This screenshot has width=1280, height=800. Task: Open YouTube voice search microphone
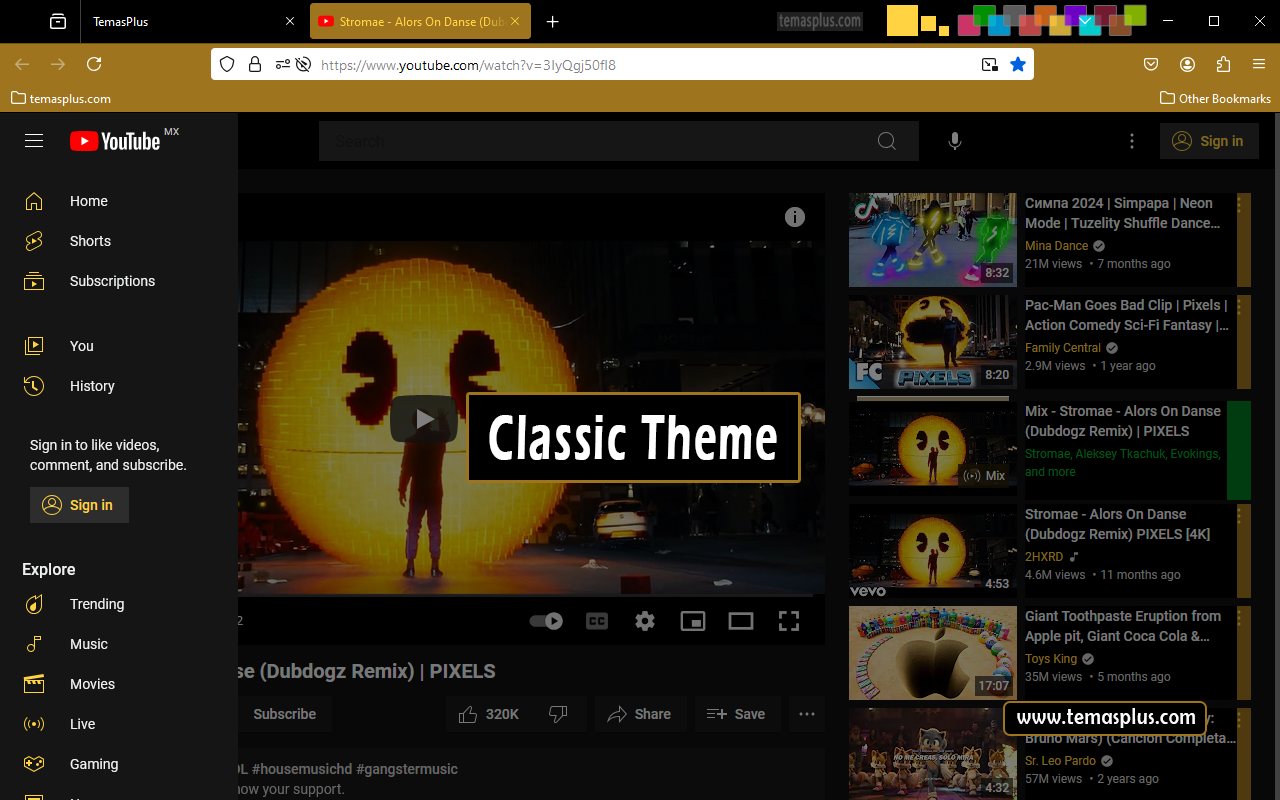tap(954, 140)
